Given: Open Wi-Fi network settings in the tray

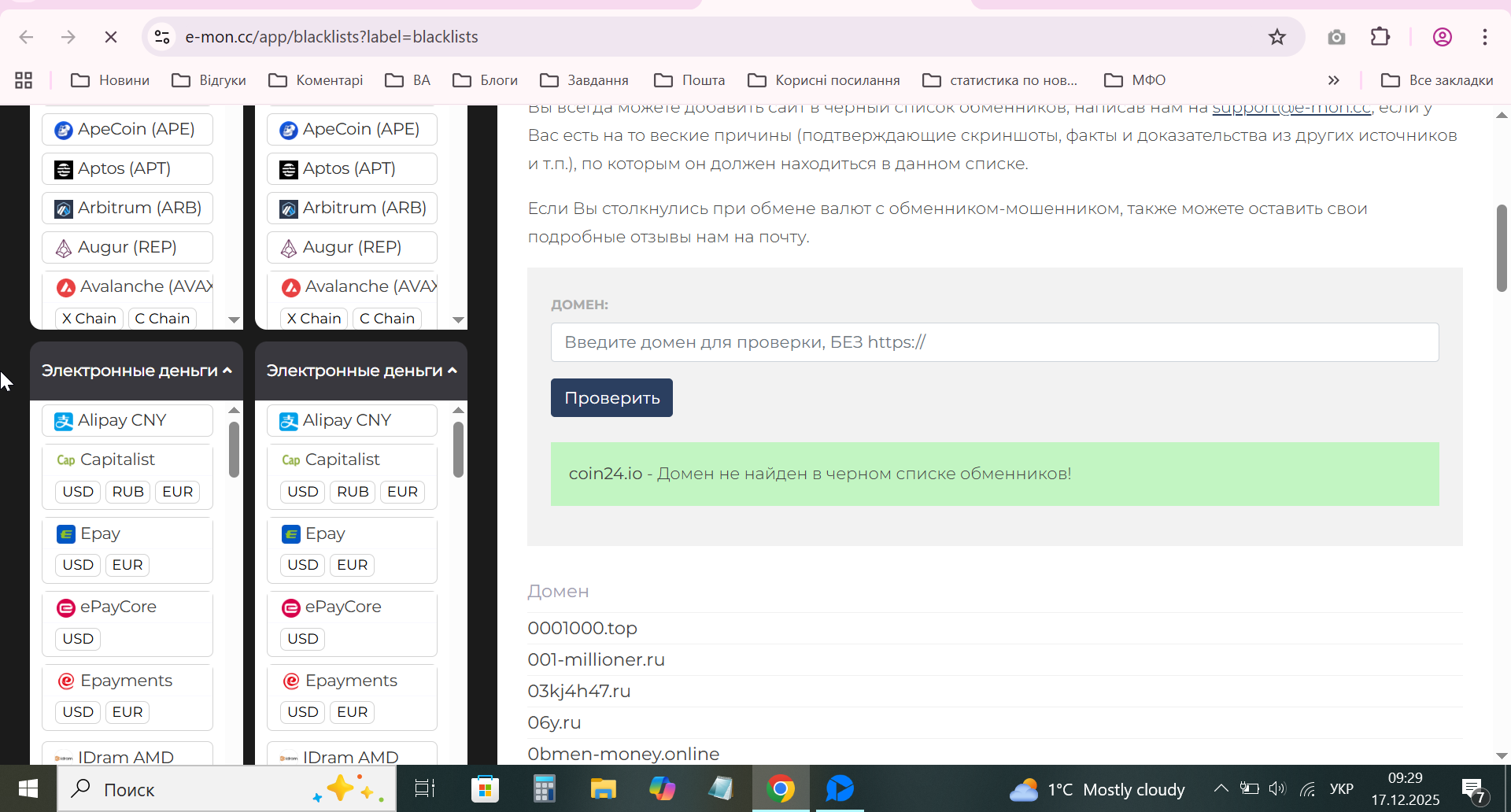Looking at the screenshot, I should tap(1307, 788).
